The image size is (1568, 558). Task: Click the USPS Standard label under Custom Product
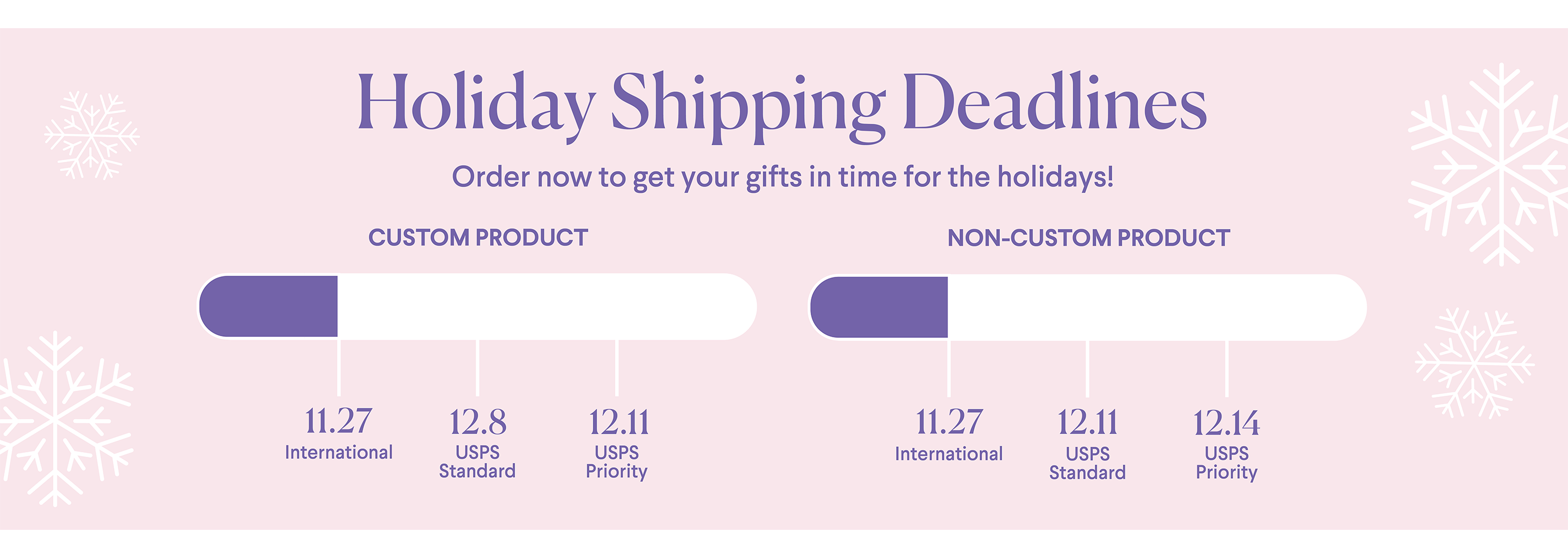tap(477, 462)
